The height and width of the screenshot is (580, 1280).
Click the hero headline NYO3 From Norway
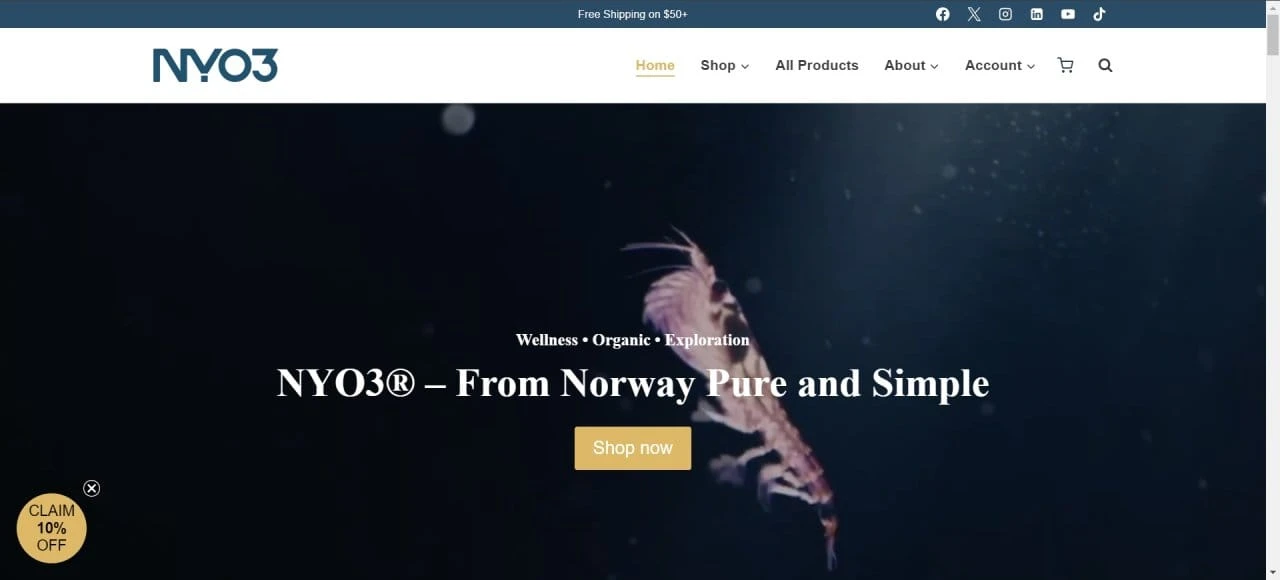[x=633, y=384]
